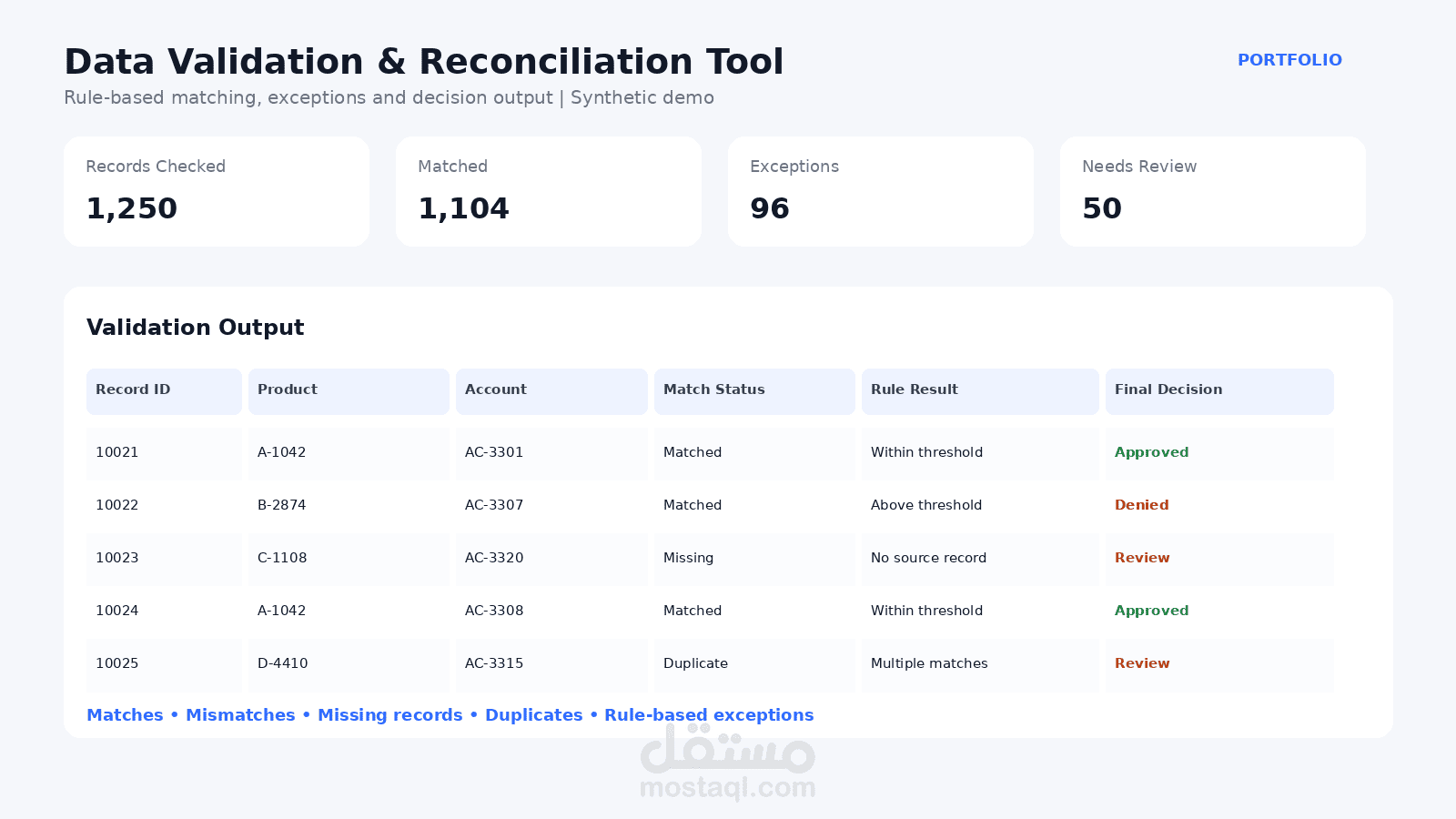Click the Exceptions value 96
The width and height of the screenshot is (1456, 819).
(x=770, y=208)
